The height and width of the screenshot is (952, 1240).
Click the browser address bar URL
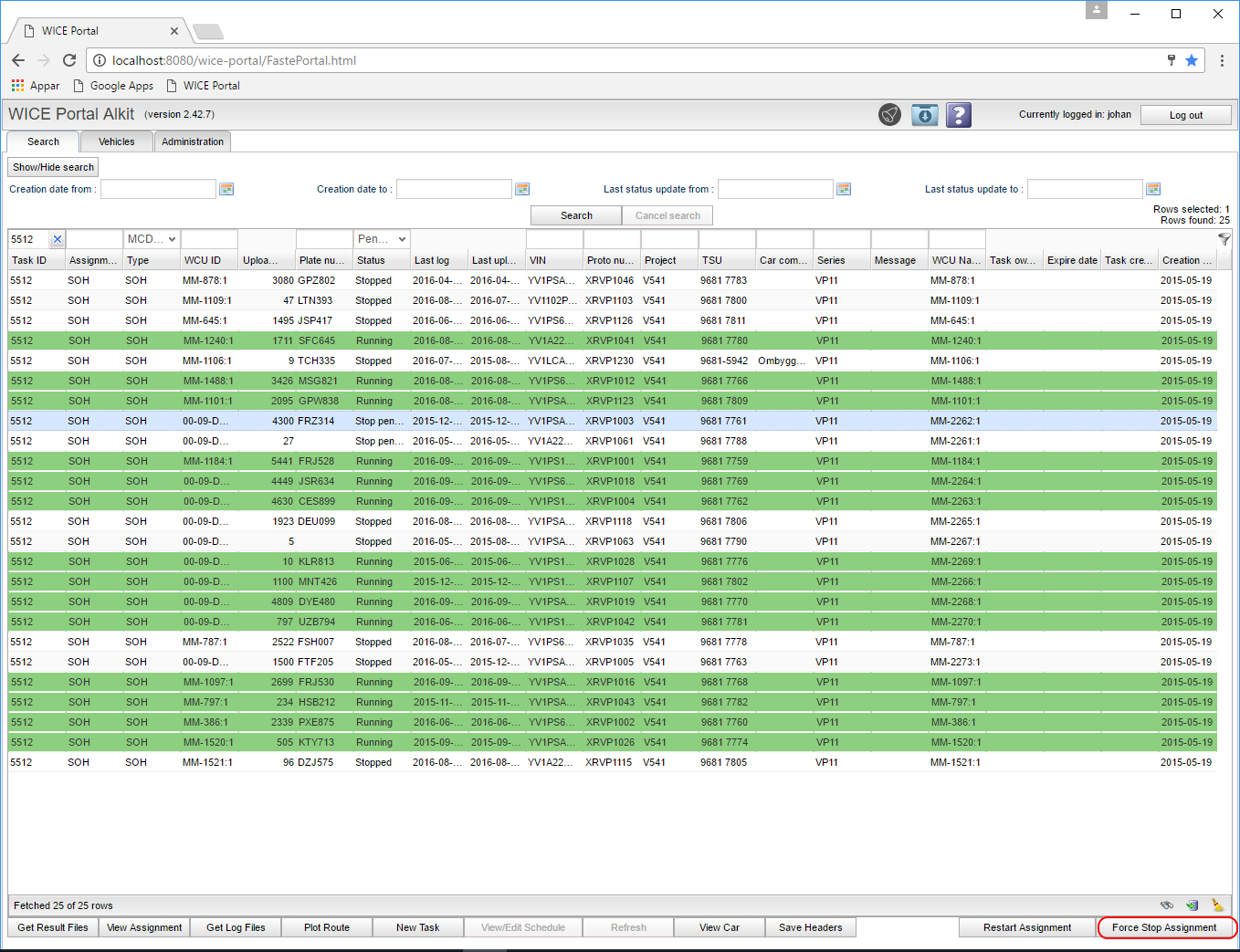coord(234,60)
